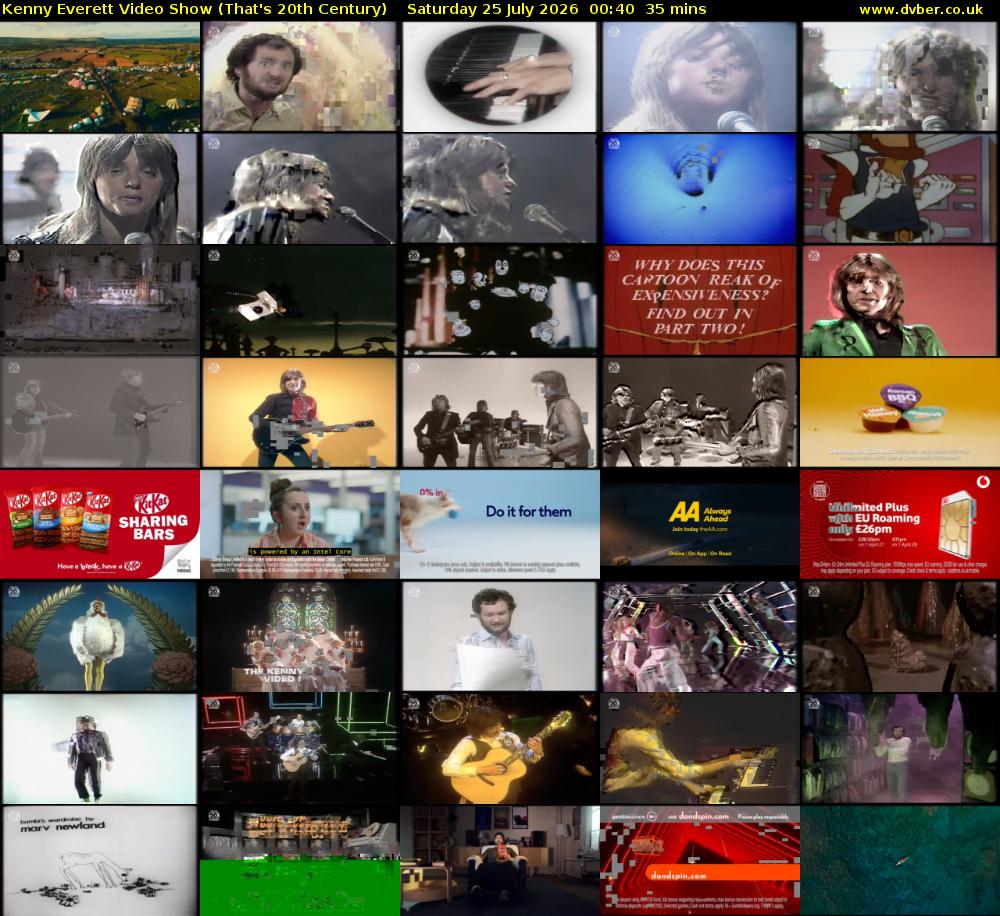1000x916 pixels.
Task: Open the www.dvber.co.uk link
Action: coord(921,10)
